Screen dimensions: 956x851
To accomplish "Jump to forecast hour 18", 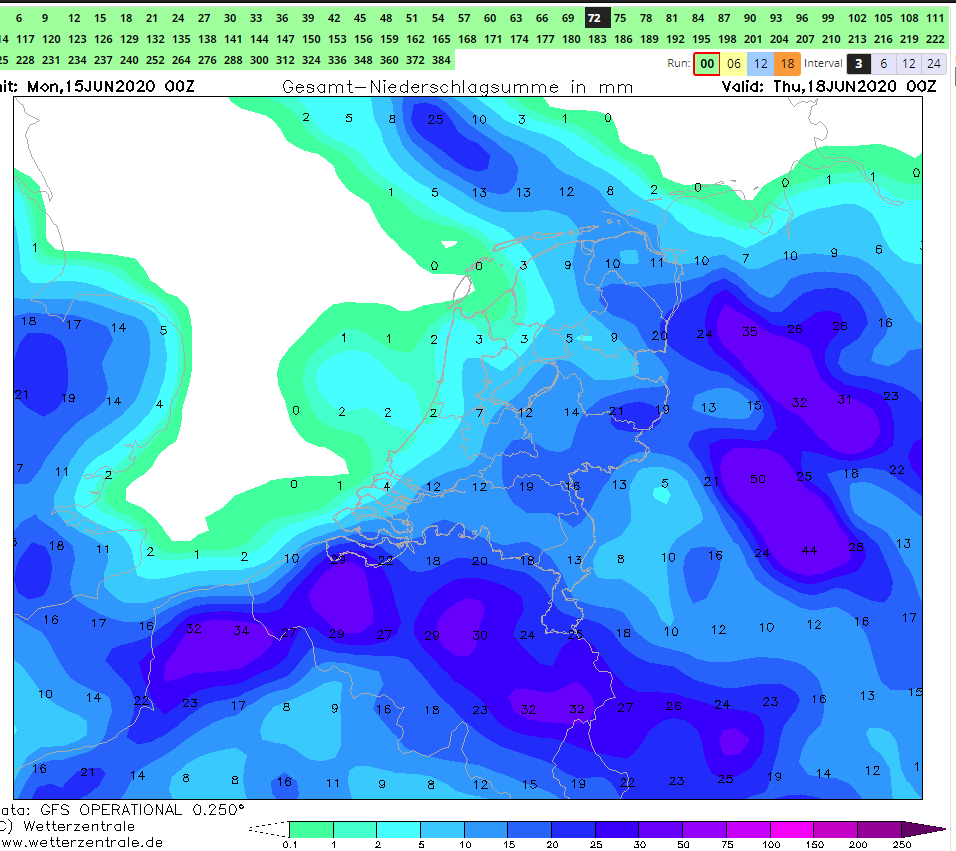I will point(126,18).
